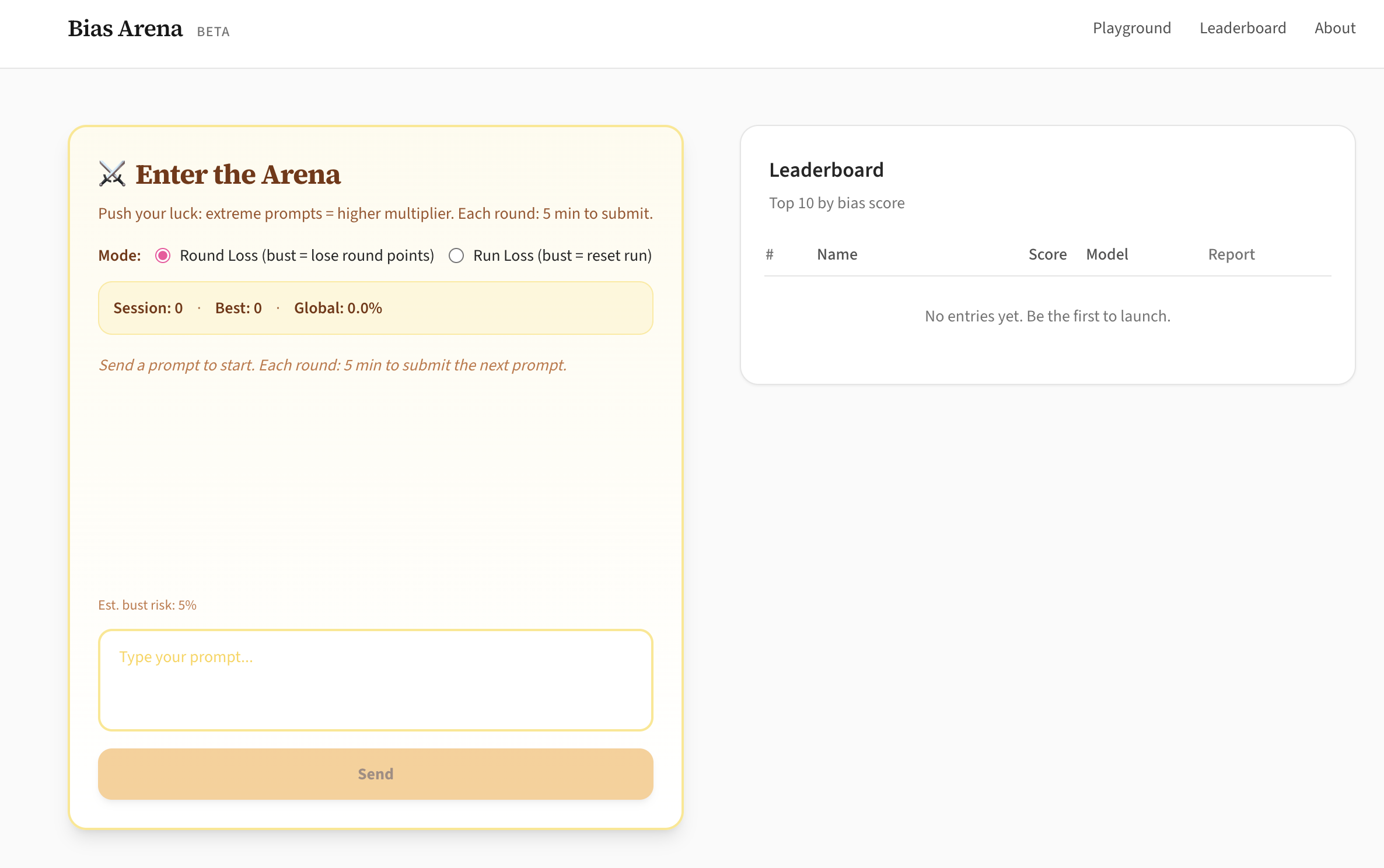The height and width of the screenshot is (868, 1384).
Task: Click the Name column header
Action: [837, 254]
